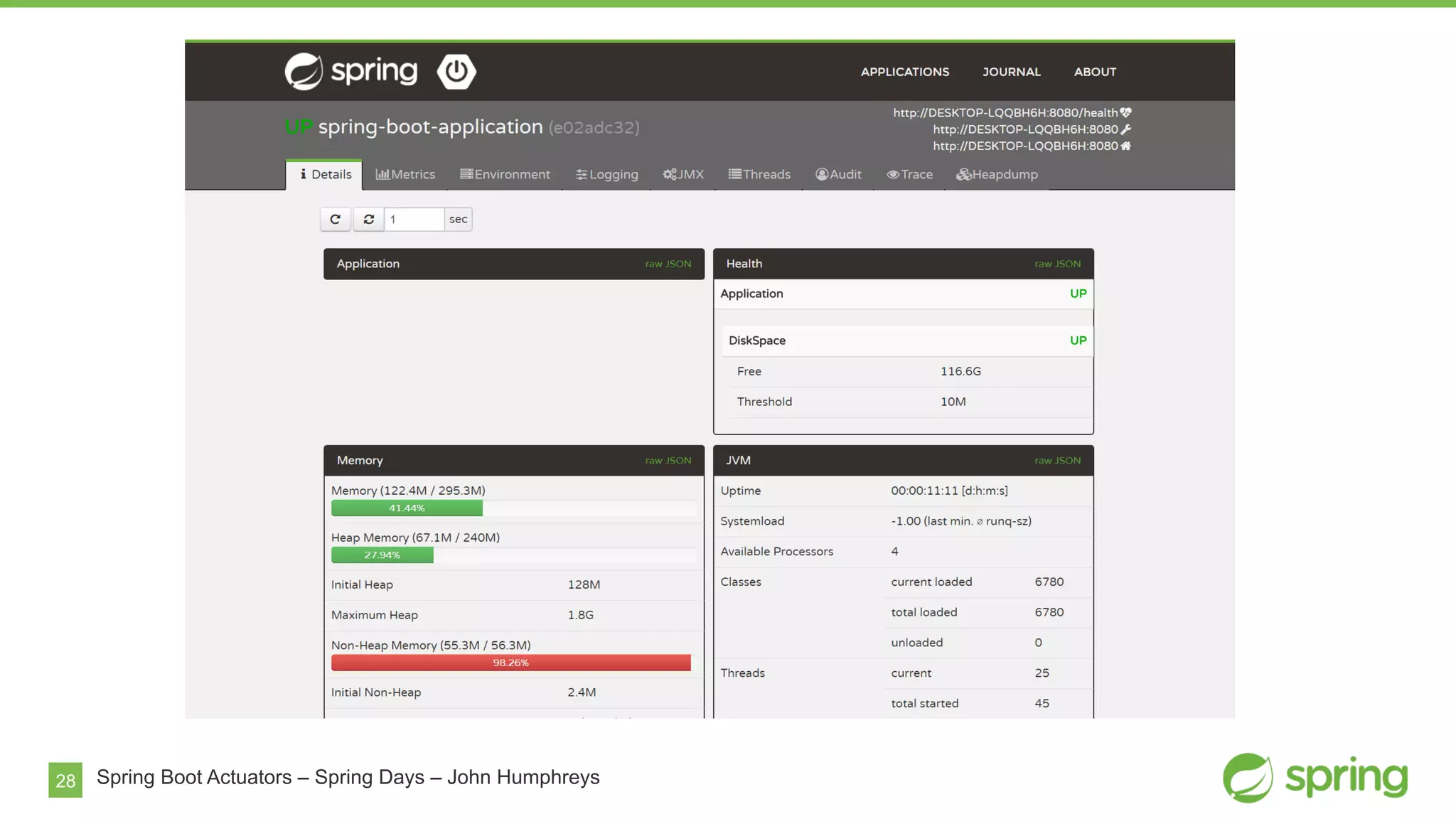The image size is (1456, 819).
Task: Open JOURNAL in top navigation
Action: click(x=1011, y=72)
